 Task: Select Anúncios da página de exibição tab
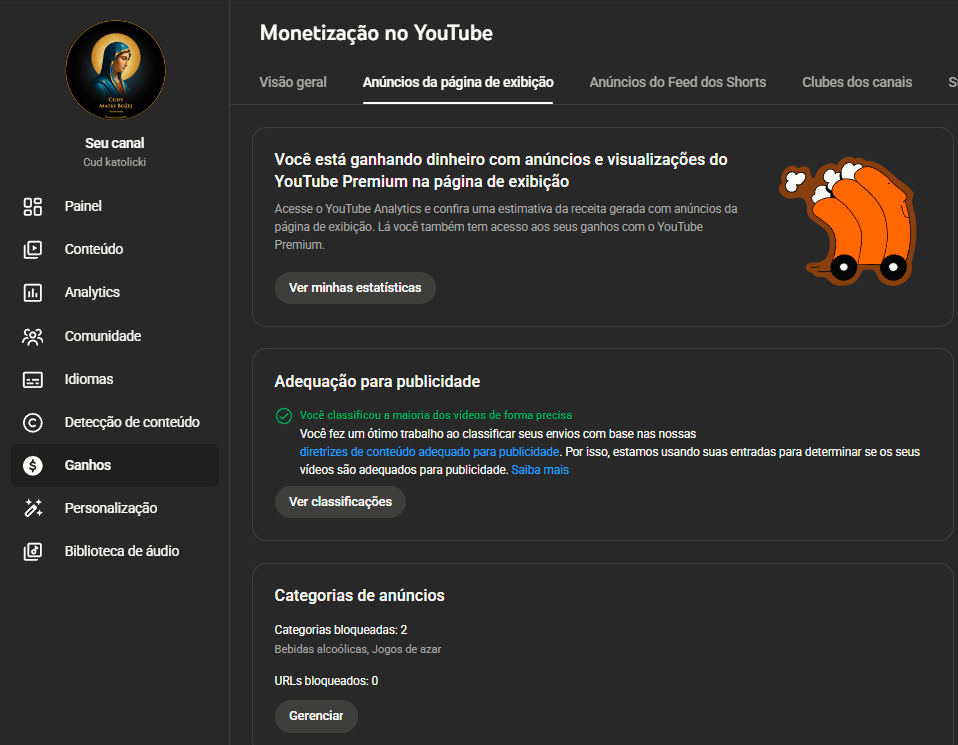point(458,82)
